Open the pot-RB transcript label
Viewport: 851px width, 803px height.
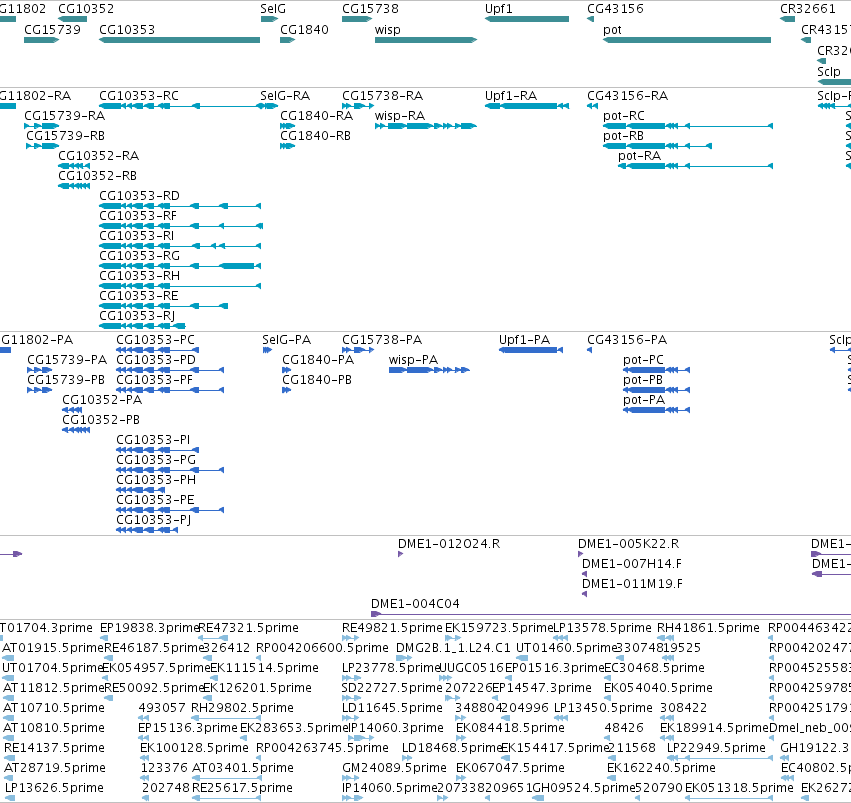623,136
